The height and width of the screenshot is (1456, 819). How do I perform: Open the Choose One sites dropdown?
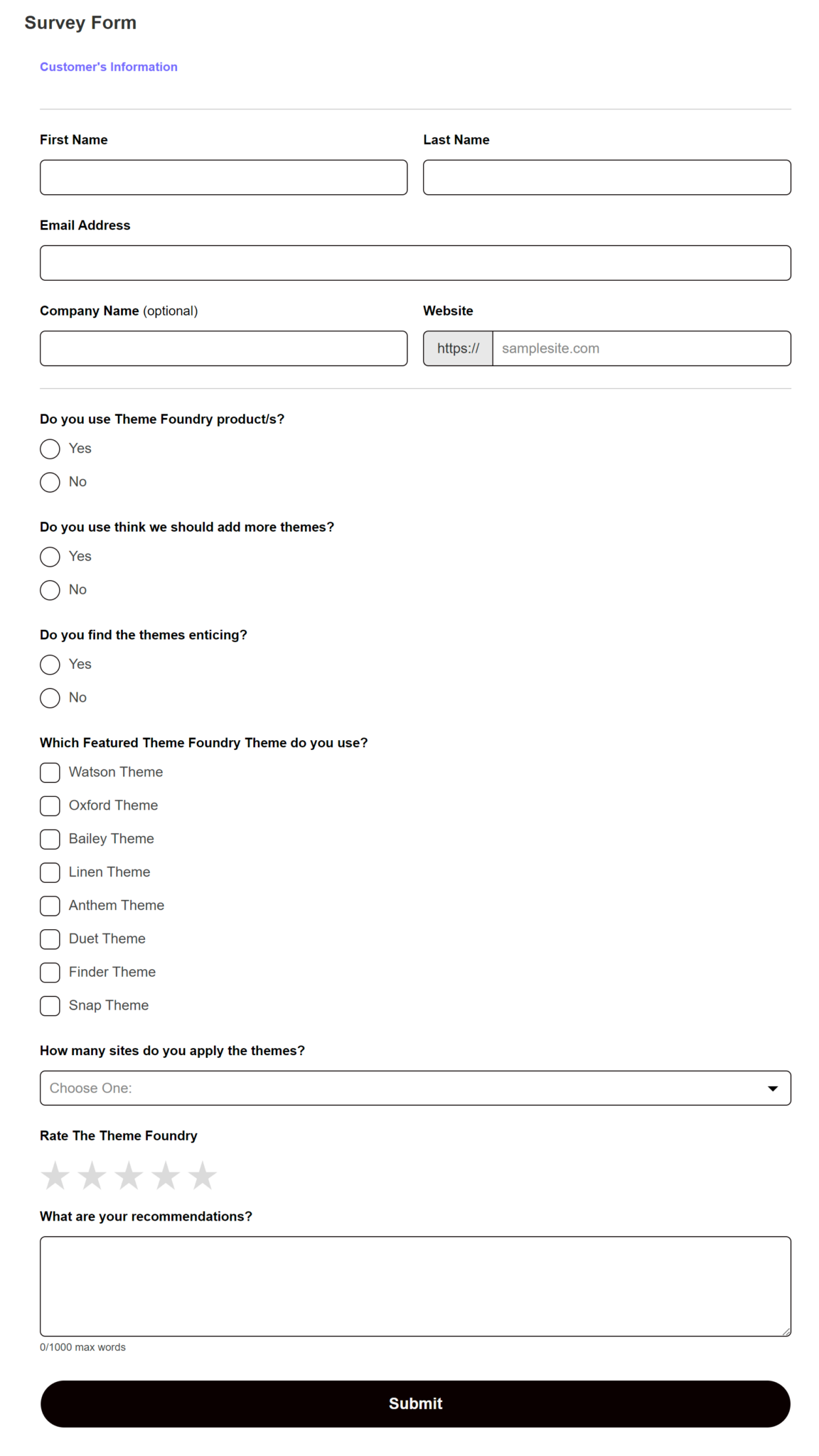[x=415, y=1088]
